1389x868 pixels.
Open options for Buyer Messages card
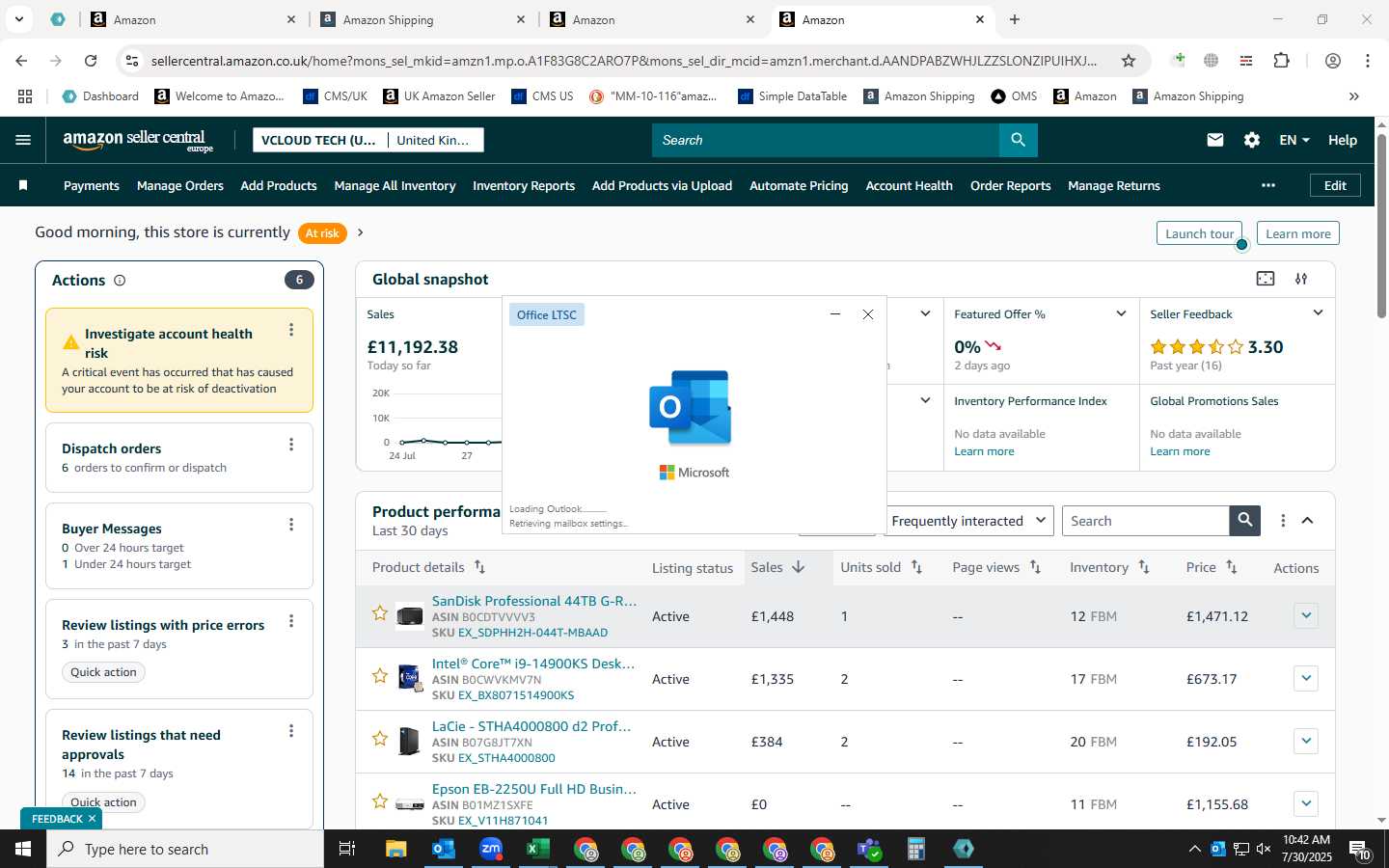point(291,525)
